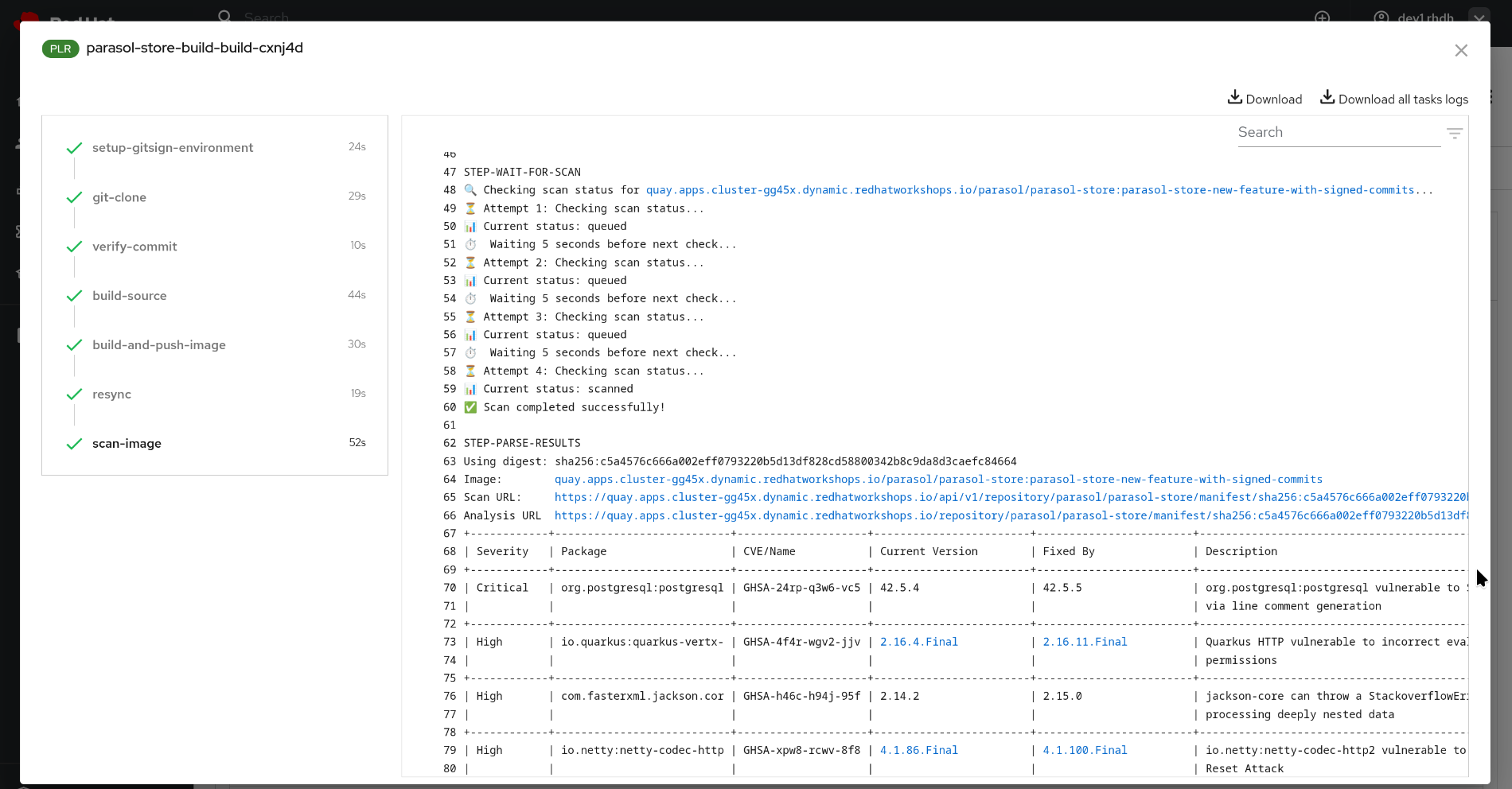Click the 4.1.100.Final fixed version link
The image size is (1512, 789).
[x=1085, y=751]
